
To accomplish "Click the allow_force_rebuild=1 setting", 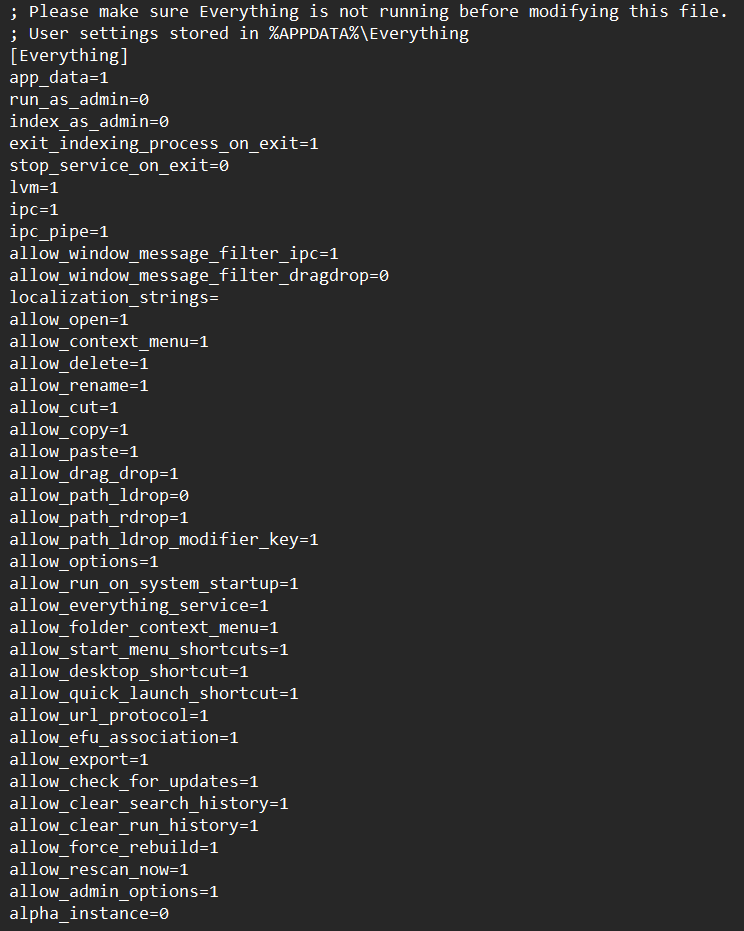I will (114, 847).
